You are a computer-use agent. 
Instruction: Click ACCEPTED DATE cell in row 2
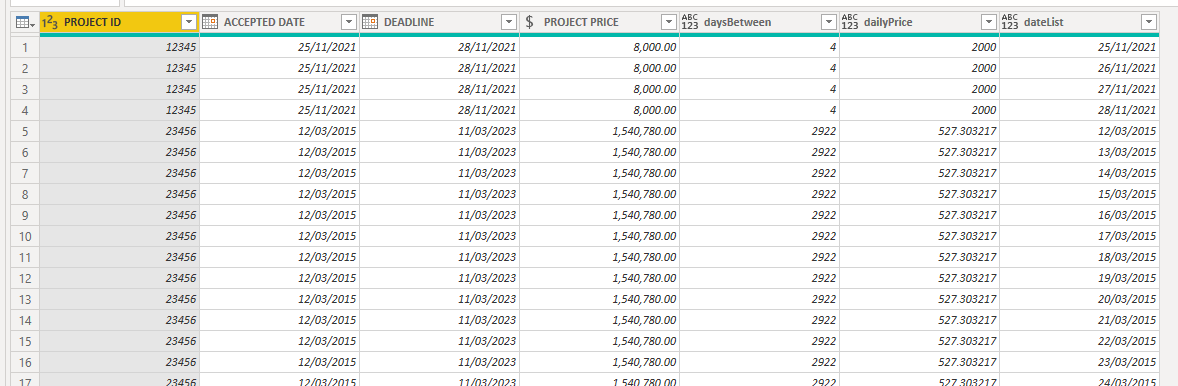click(x=279, y=68)
